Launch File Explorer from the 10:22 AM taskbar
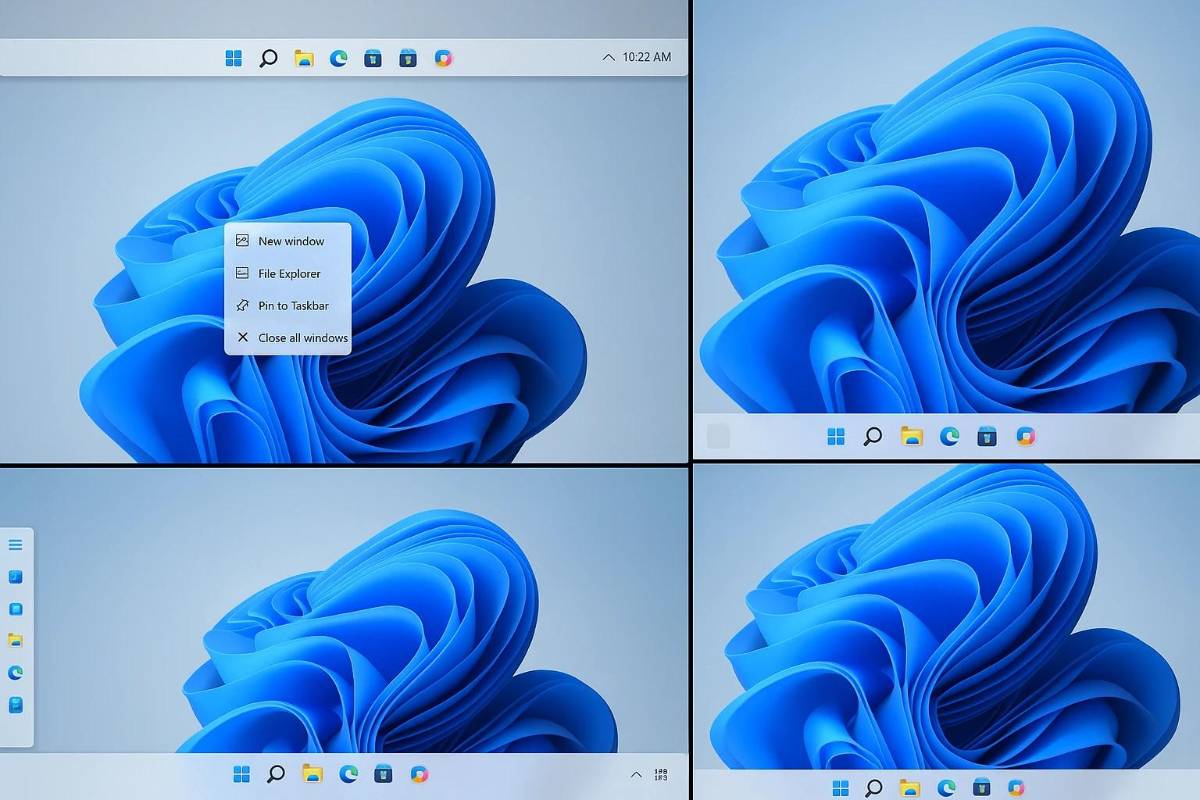Viewport: 1200px width, 800px height. (x=304, y=58)
